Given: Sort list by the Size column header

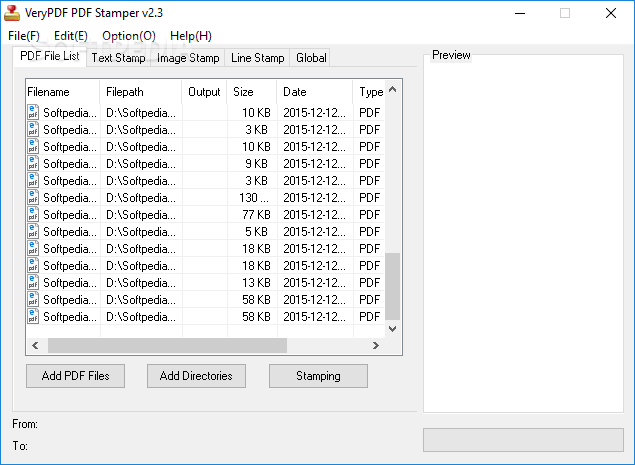Looking at the screenshot, I should [252, 92].
